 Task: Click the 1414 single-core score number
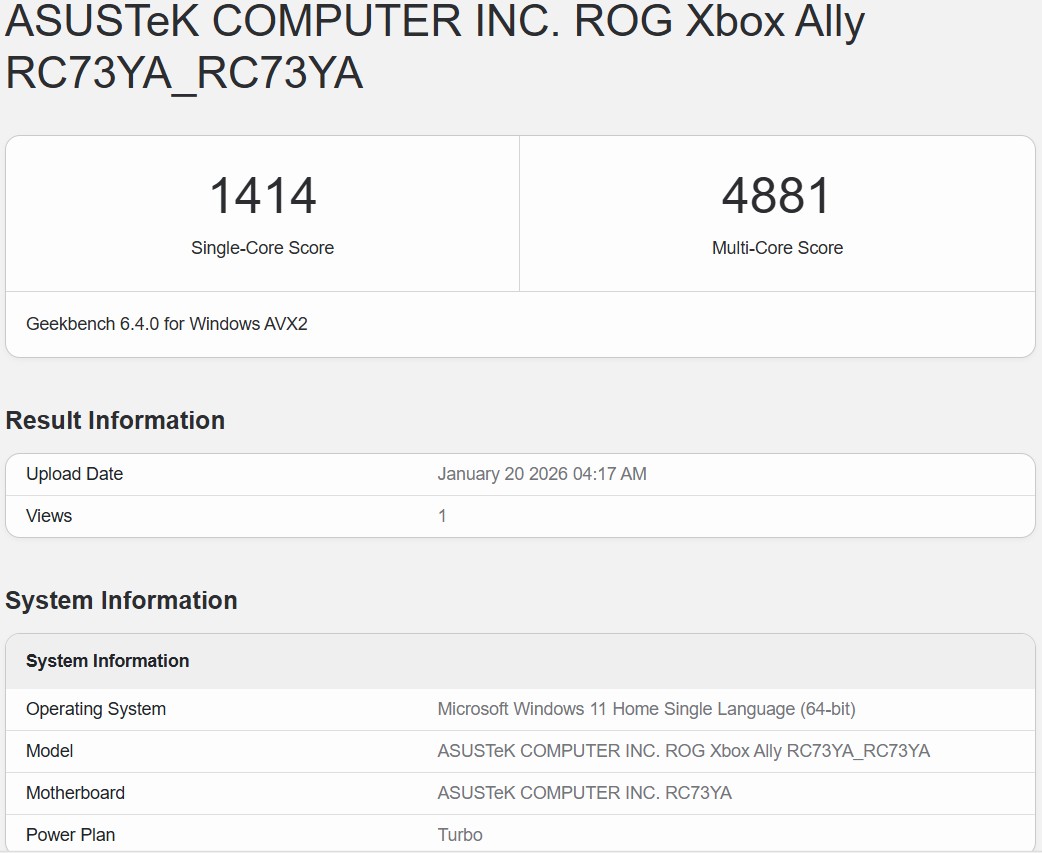tap(262, 196)
